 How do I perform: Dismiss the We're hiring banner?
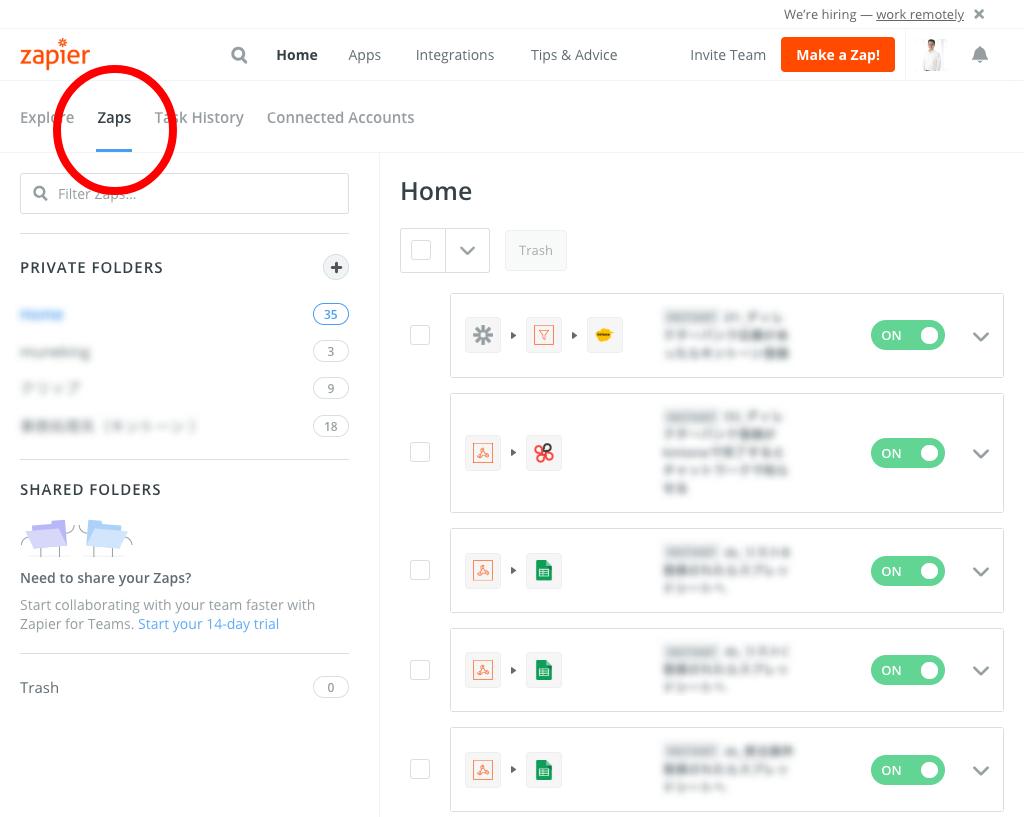[979, 14]
